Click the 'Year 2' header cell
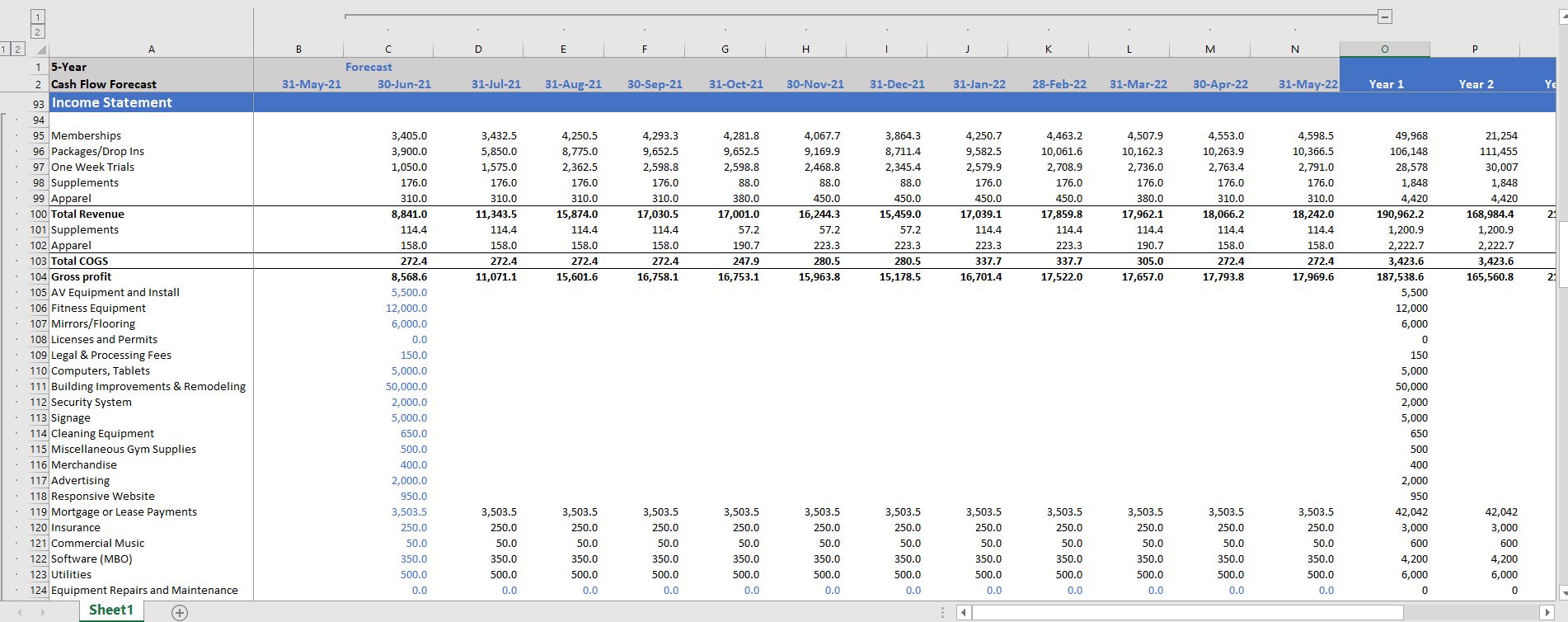The height and width of the screenshot is (622, 1568). [x=1476, y=84]
